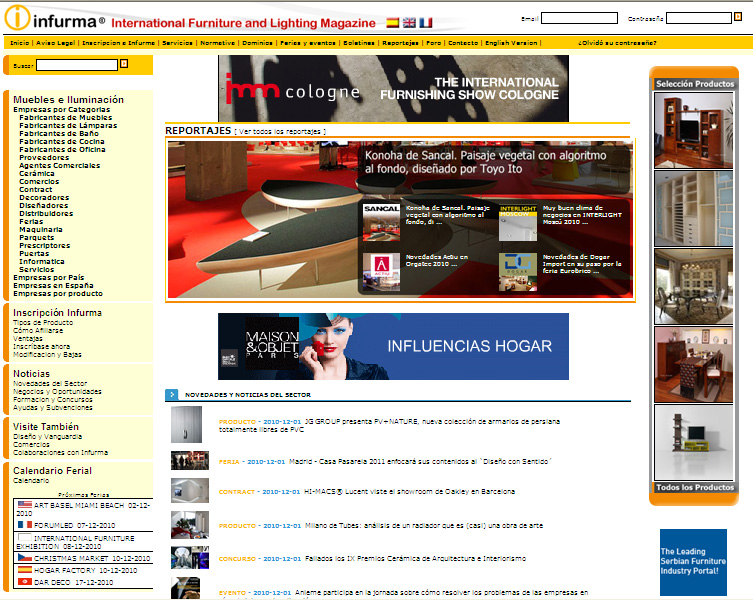The height and width of the screenshot is (600, 753).
Task: Choose the French flag language icon
Action: coord(425,22)
